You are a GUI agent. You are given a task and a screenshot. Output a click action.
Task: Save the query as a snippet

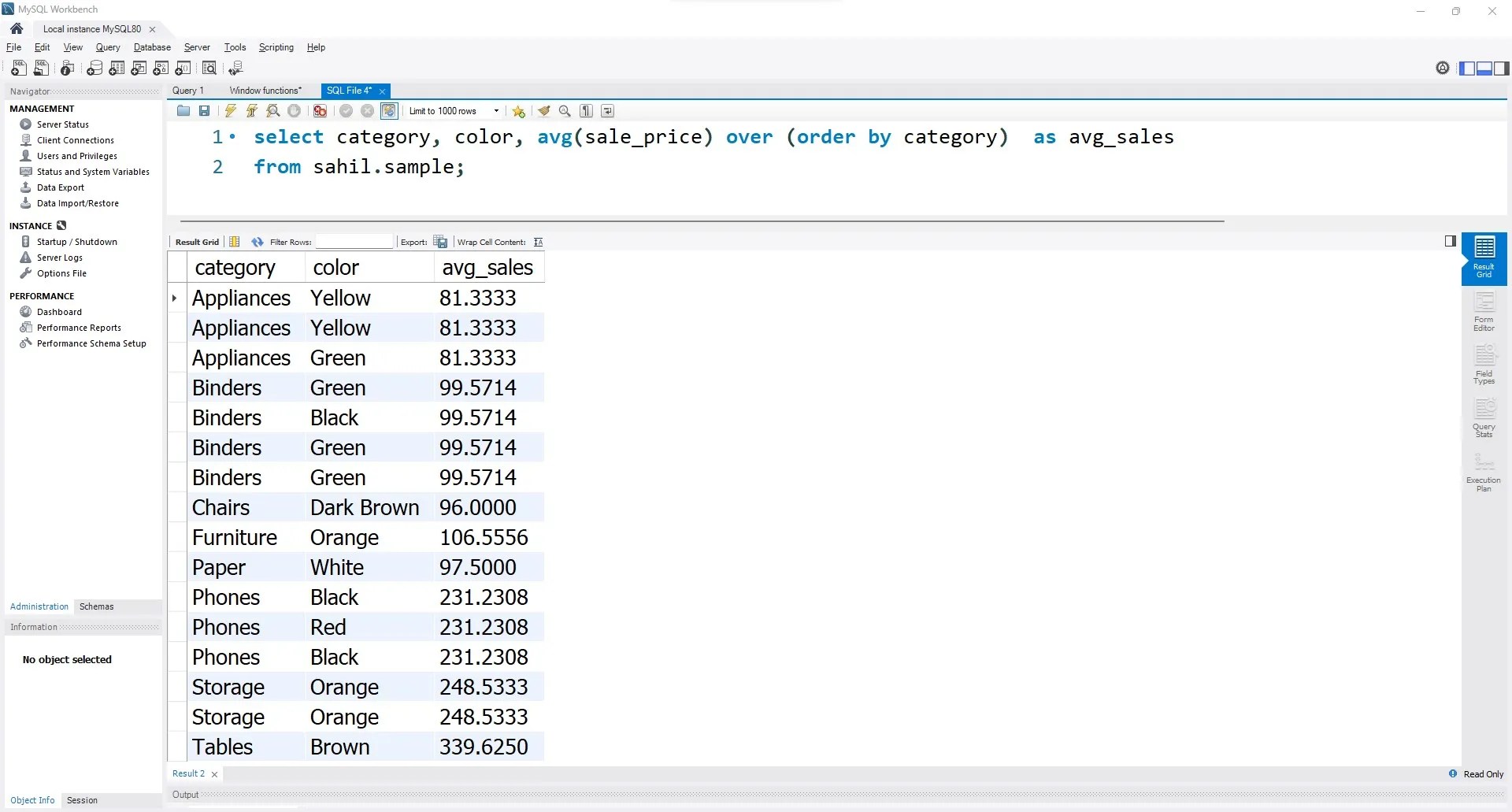[x=518, y=110]
